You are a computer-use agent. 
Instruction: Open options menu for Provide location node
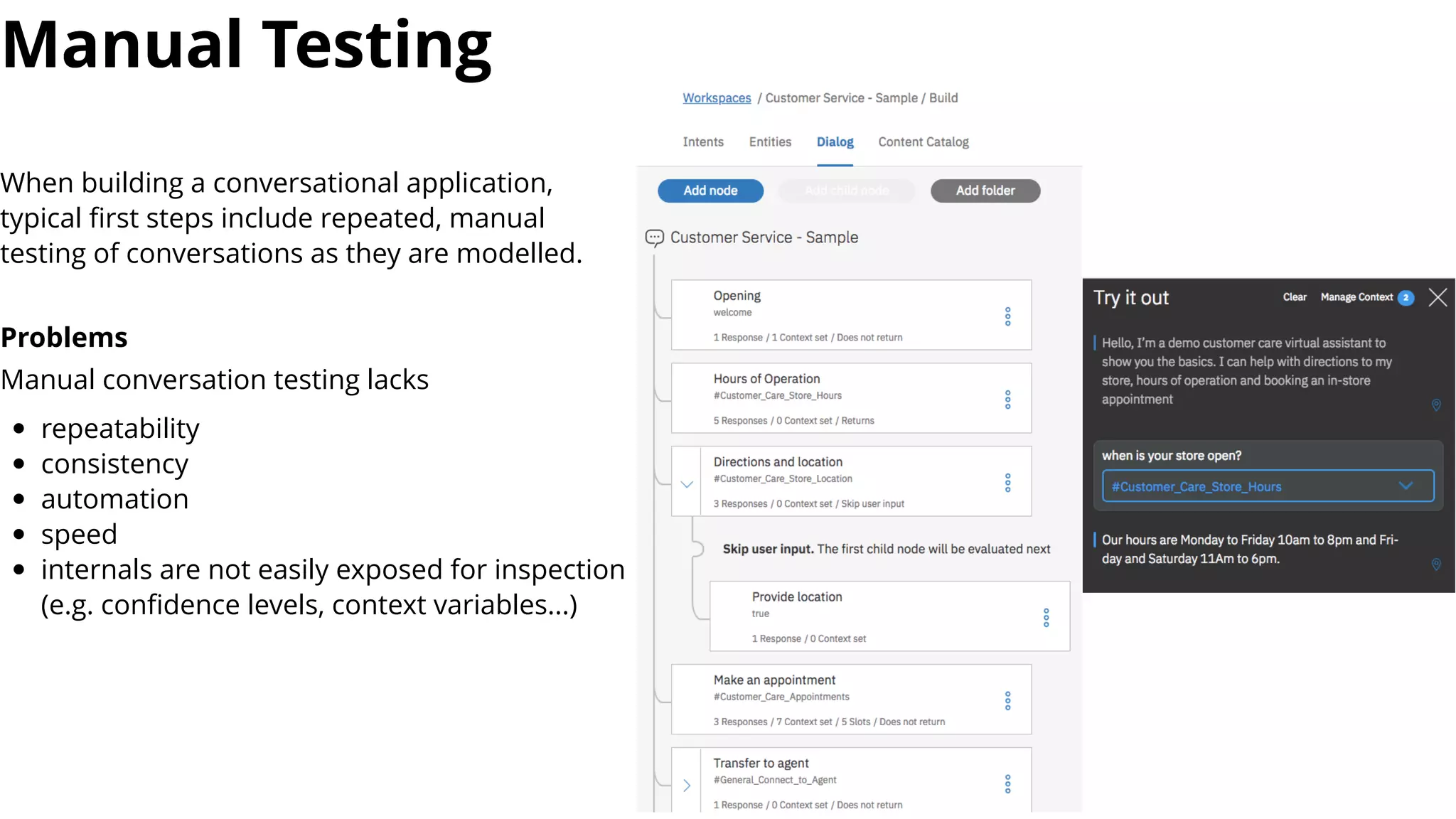(x=1046, y=617)
